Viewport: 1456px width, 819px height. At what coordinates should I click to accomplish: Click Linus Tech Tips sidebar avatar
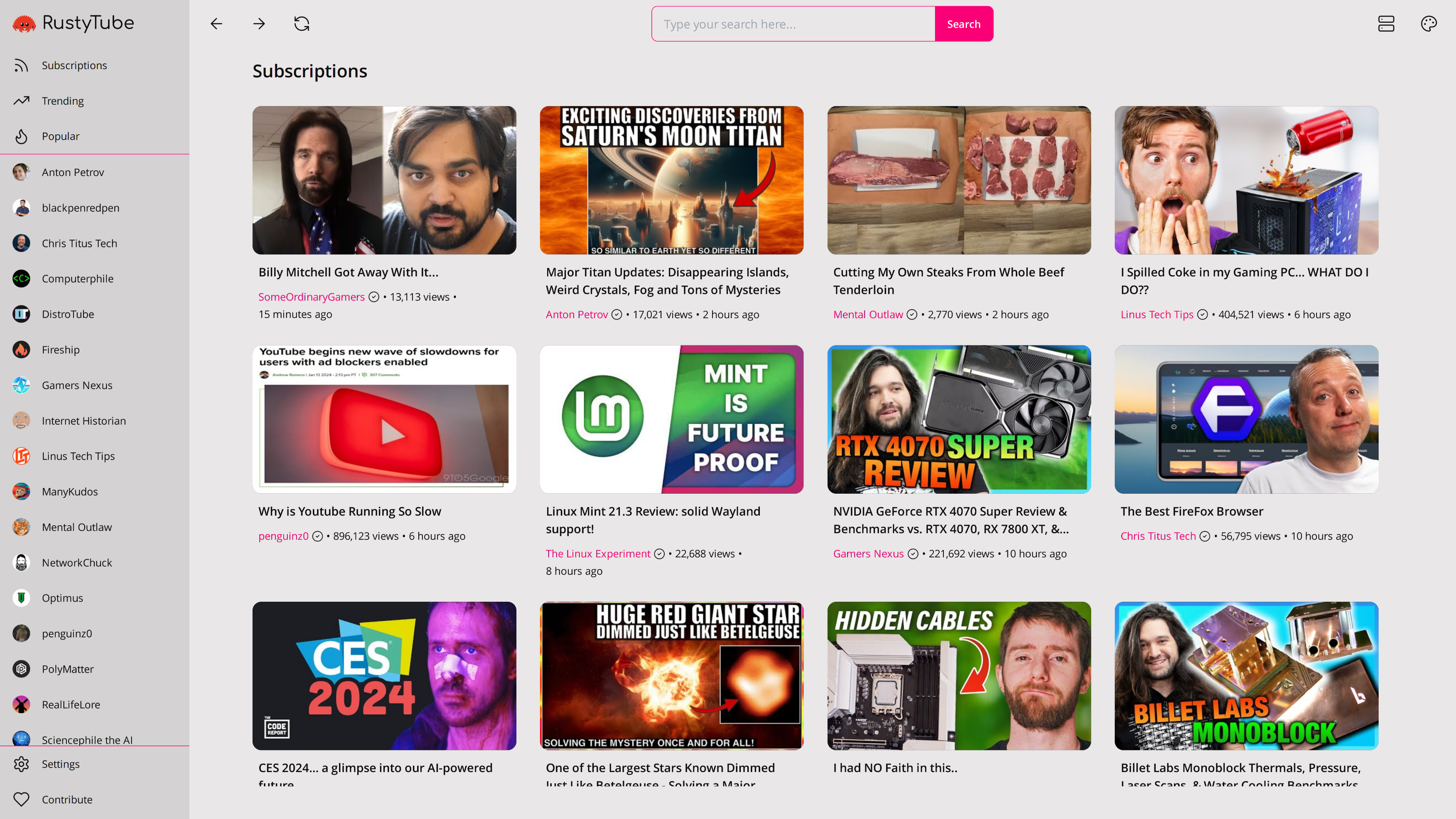pos(22,456)
